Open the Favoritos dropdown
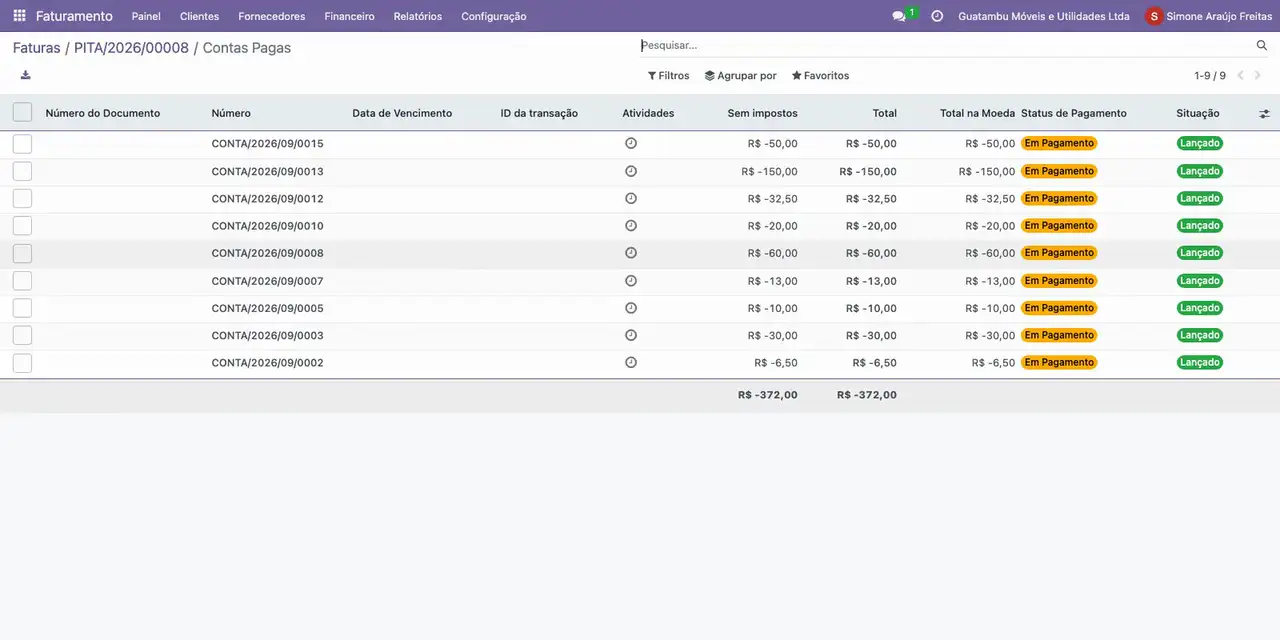 [x=820, y=75]
